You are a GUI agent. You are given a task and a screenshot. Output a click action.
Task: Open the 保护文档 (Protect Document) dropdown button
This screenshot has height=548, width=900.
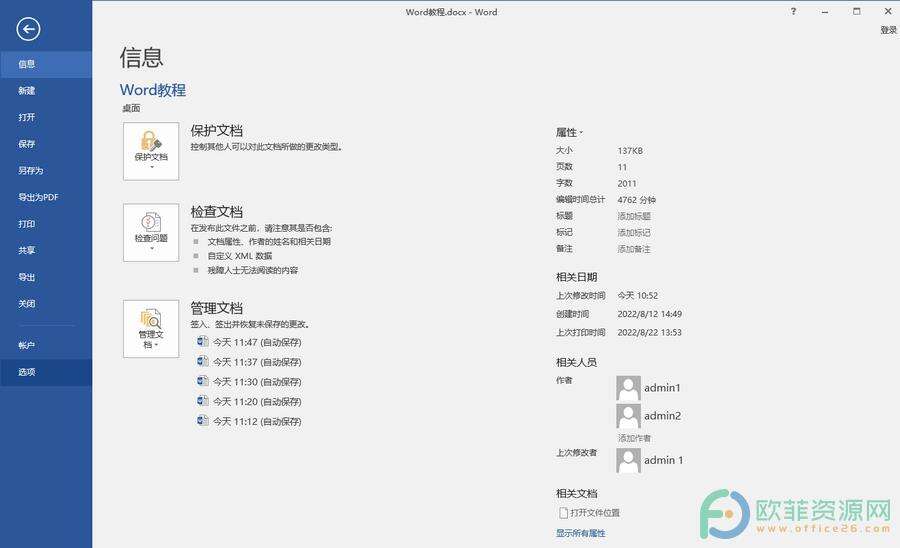tap(151, 151)
